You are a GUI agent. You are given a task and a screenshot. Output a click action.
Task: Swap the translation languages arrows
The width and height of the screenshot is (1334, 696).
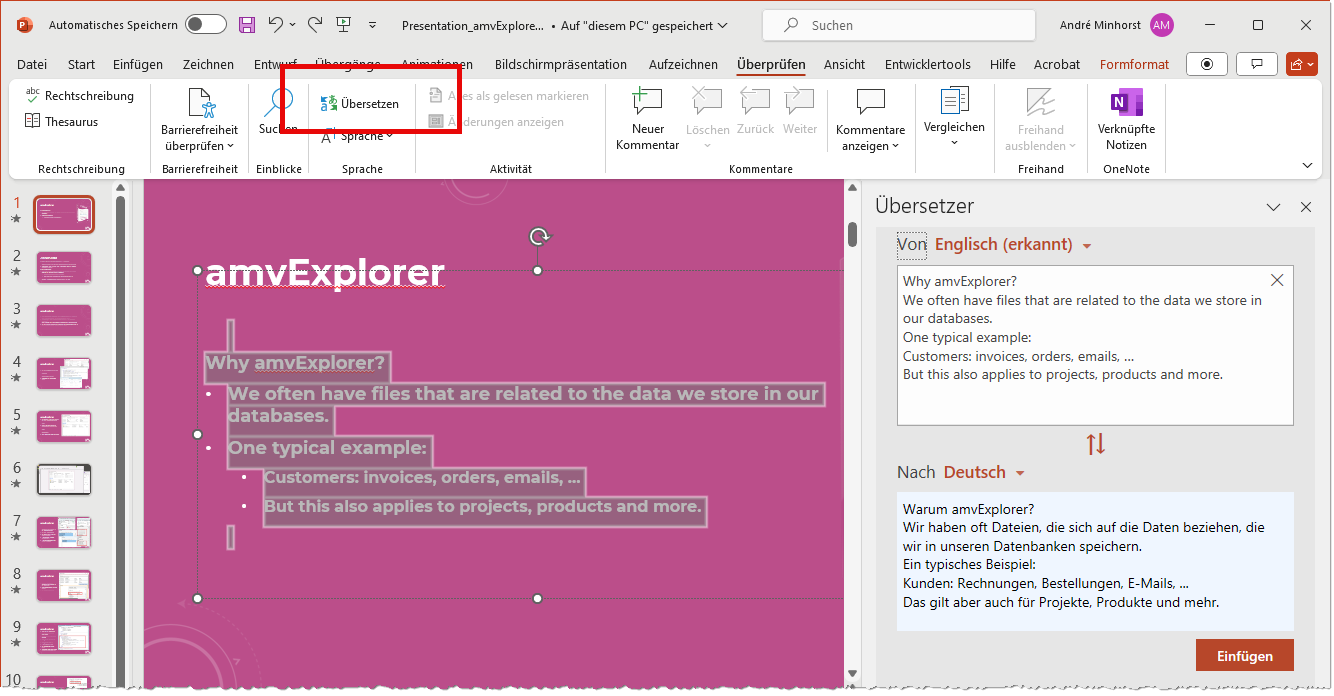1095,445
